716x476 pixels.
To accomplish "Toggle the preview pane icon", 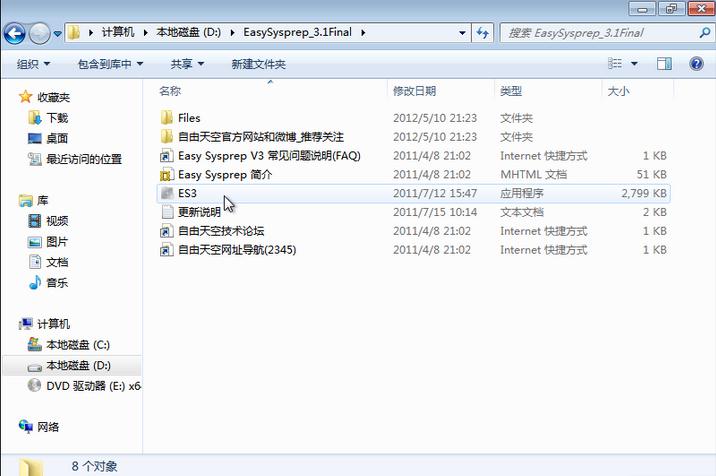I will pyautogui.click(x=664, y=63).
